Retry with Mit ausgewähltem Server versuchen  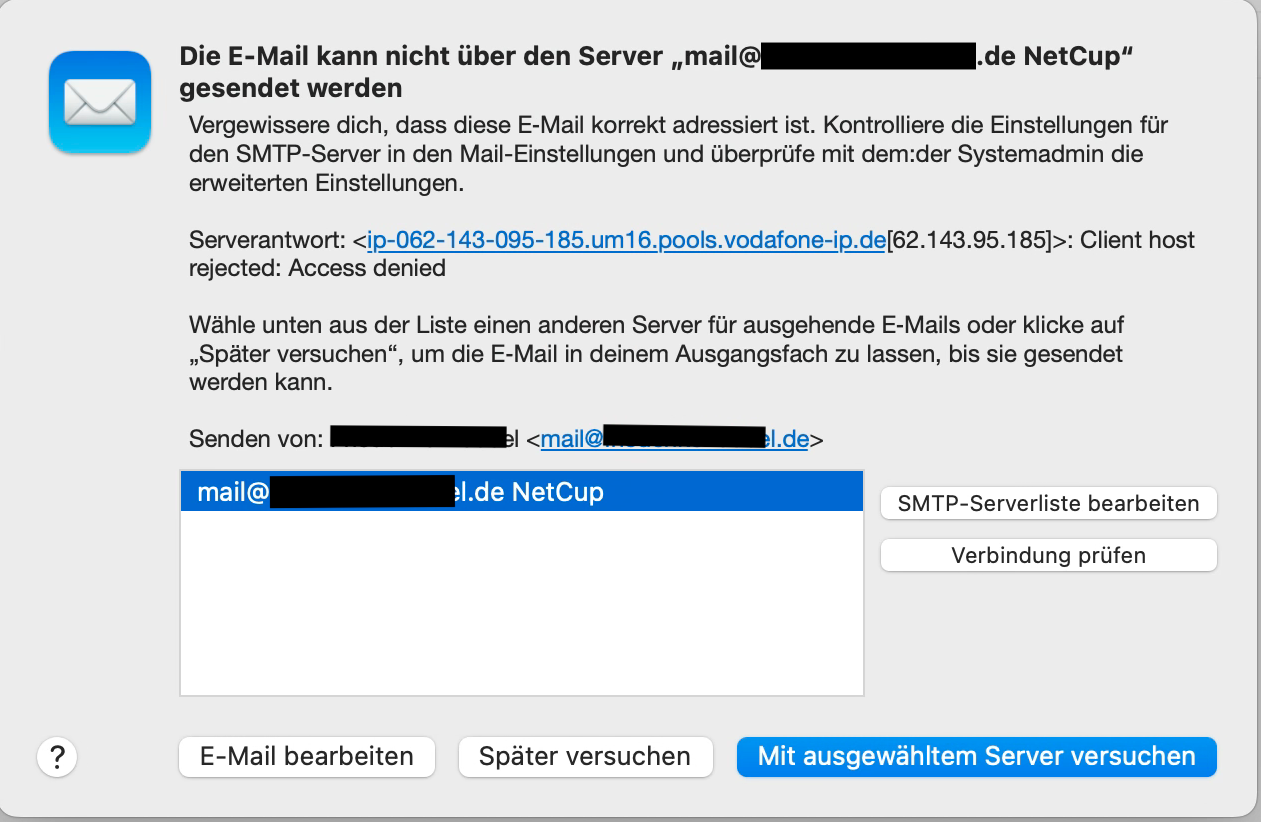(976, 757)
